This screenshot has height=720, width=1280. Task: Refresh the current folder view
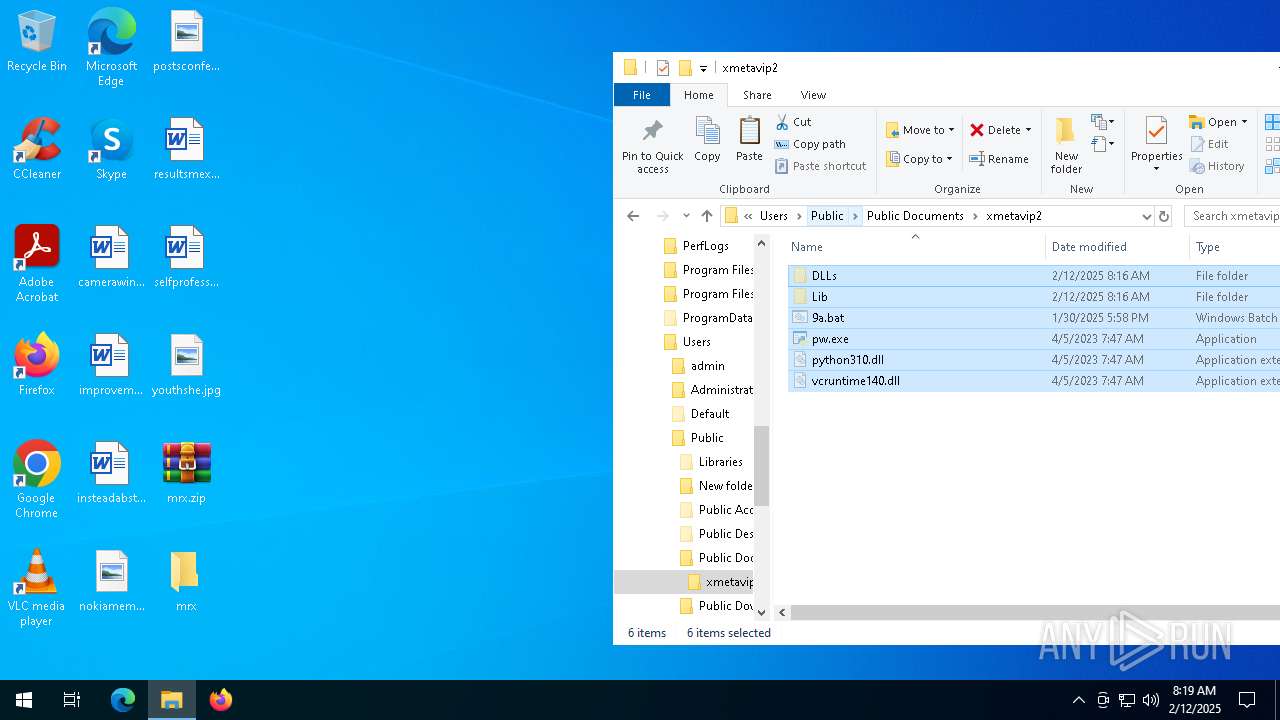click(x=1163, y=216)
